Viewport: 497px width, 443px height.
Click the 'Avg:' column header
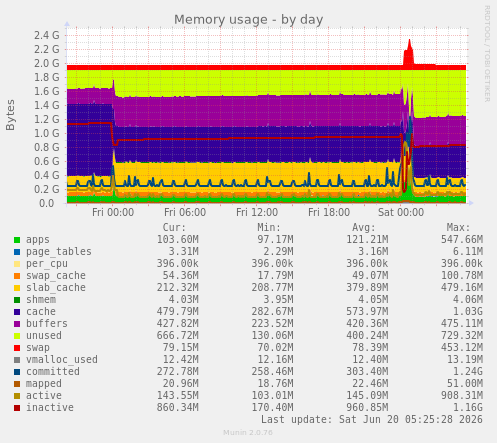364,228
